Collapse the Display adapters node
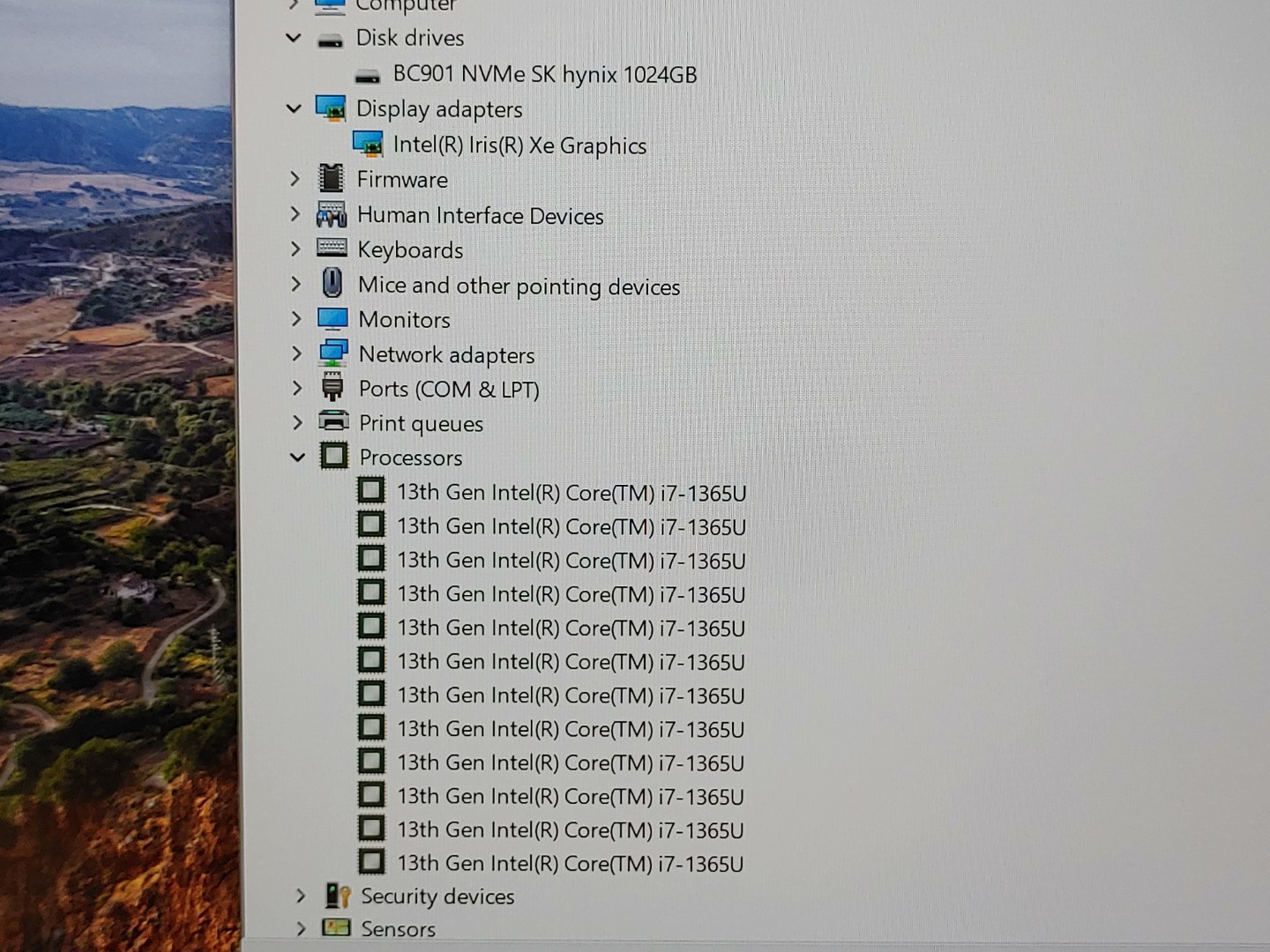The image size is (1270, 952). [294, 108]
